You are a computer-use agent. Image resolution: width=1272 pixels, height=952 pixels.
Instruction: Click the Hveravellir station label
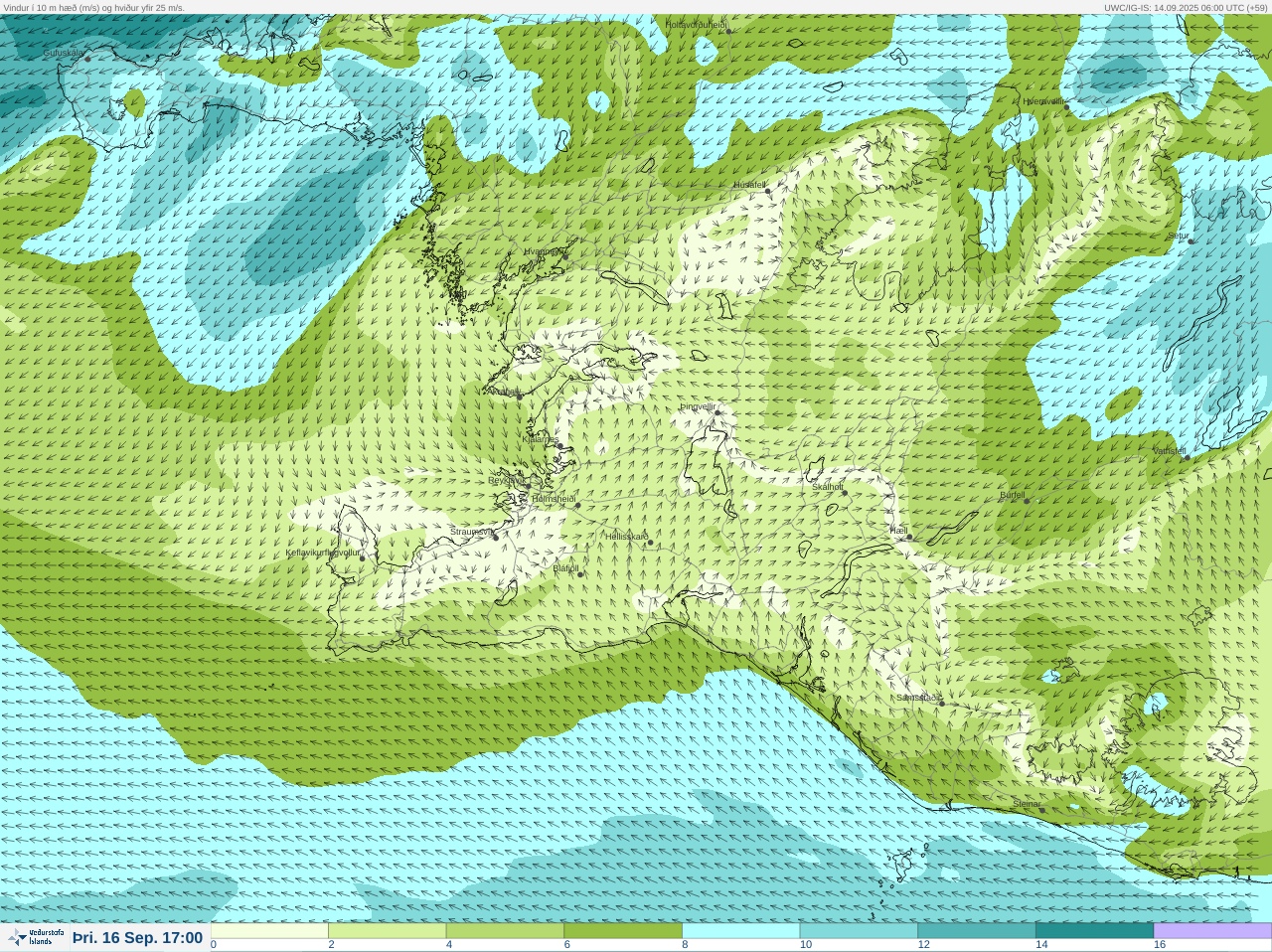tap(1043, 101)
